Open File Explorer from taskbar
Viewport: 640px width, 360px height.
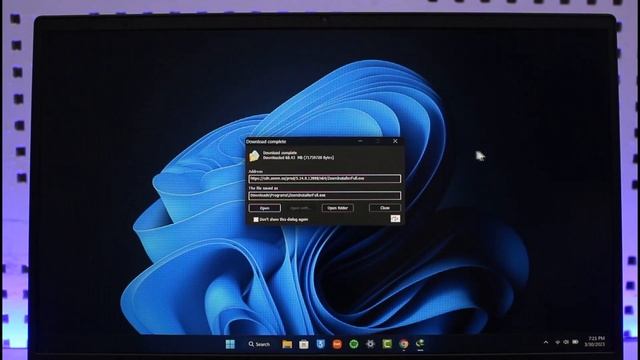287,344
